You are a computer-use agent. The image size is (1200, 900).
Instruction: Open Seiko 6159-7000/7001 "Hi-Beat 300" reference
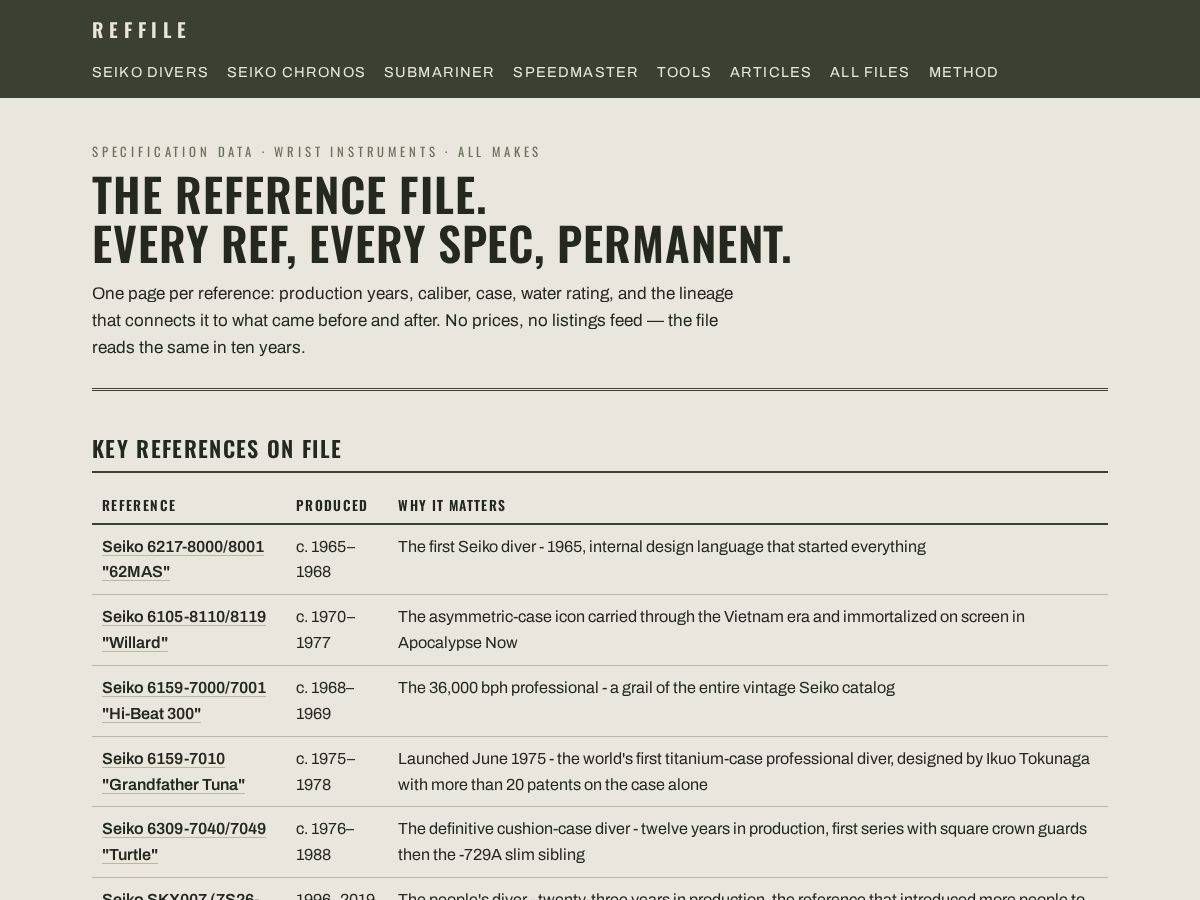click(x=184, y=701)
